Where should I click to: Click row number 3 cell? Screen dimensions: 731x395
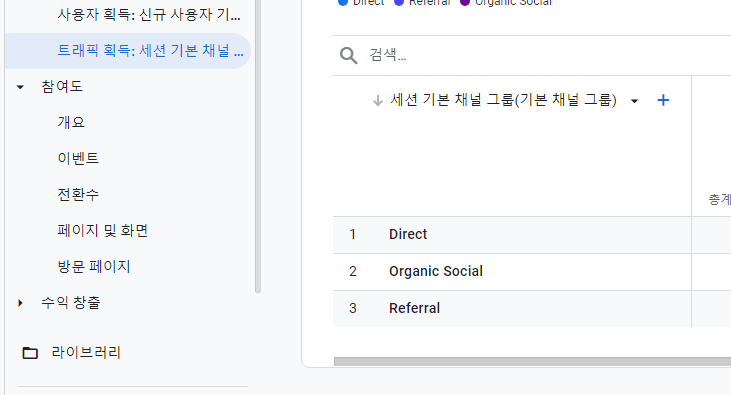coord(353,308)
